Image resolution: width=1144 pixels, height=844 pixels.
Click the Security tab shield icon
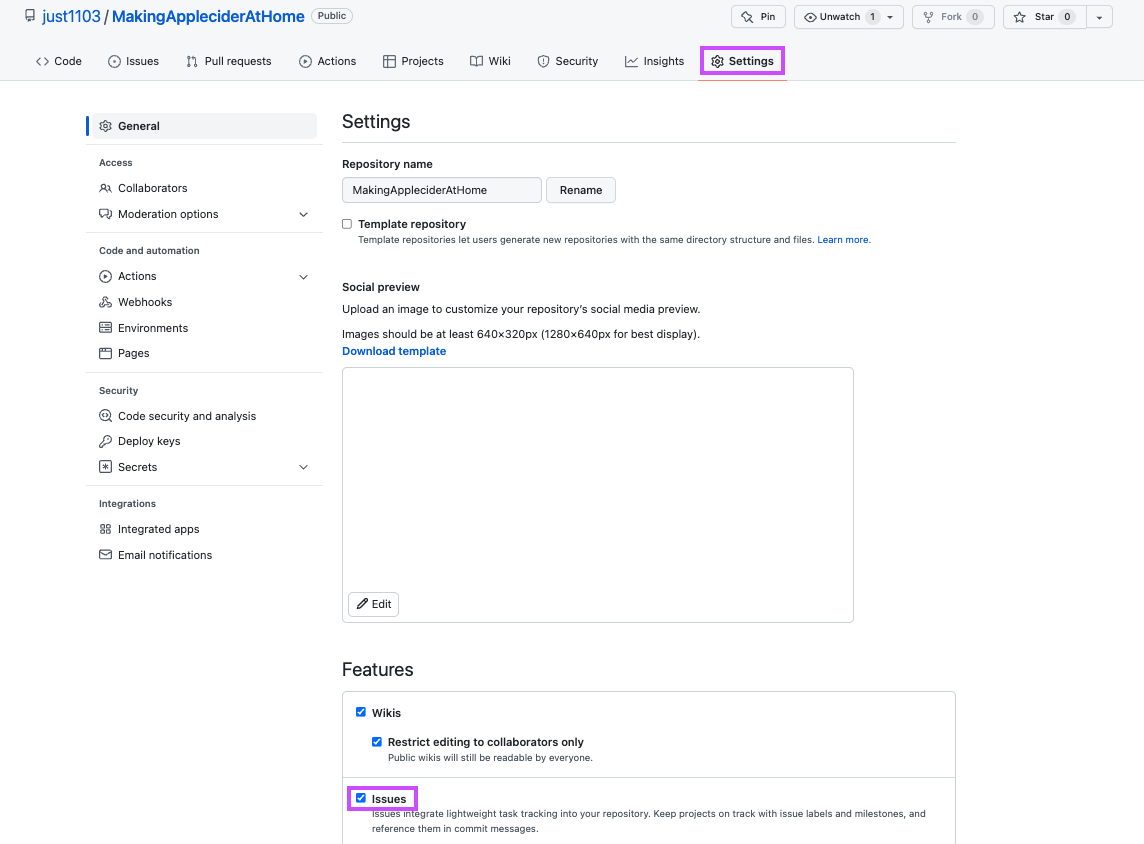(x=543, y=61)
